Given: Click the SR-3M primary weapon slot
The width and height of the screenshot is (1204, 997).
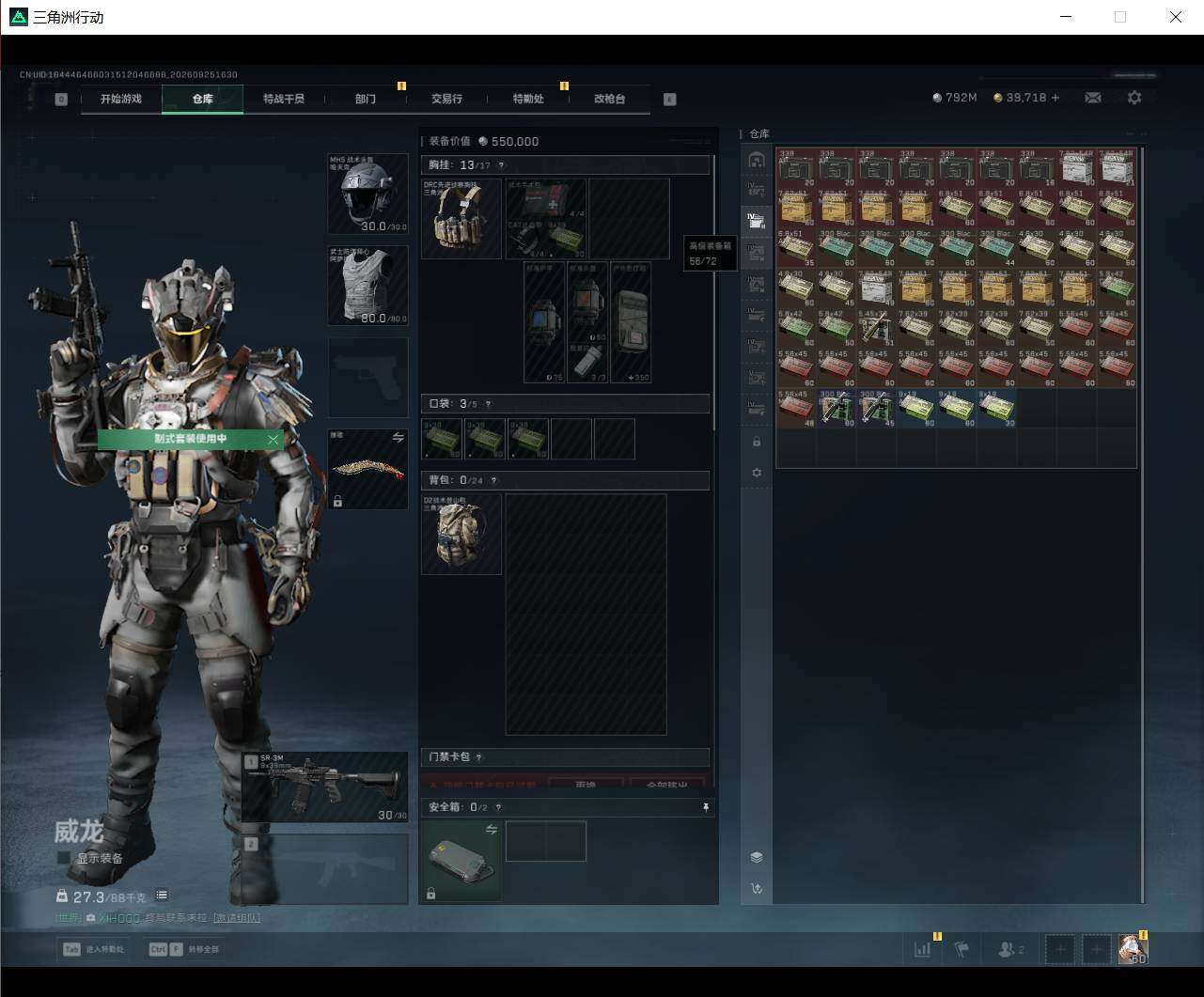Looking at the screenshot, I should coord(325,787).
